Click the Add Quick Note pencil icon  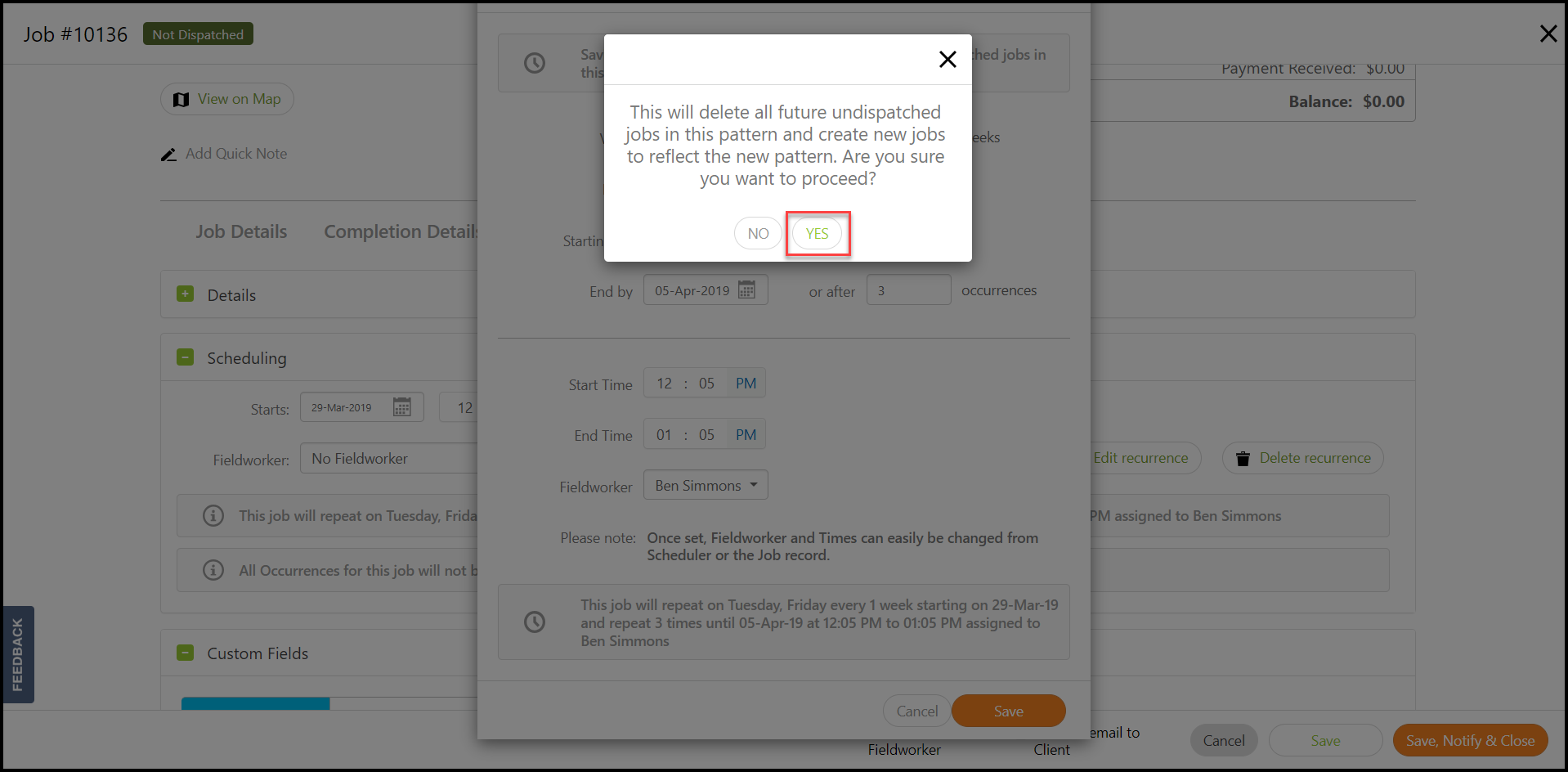[x=168, y=155]
